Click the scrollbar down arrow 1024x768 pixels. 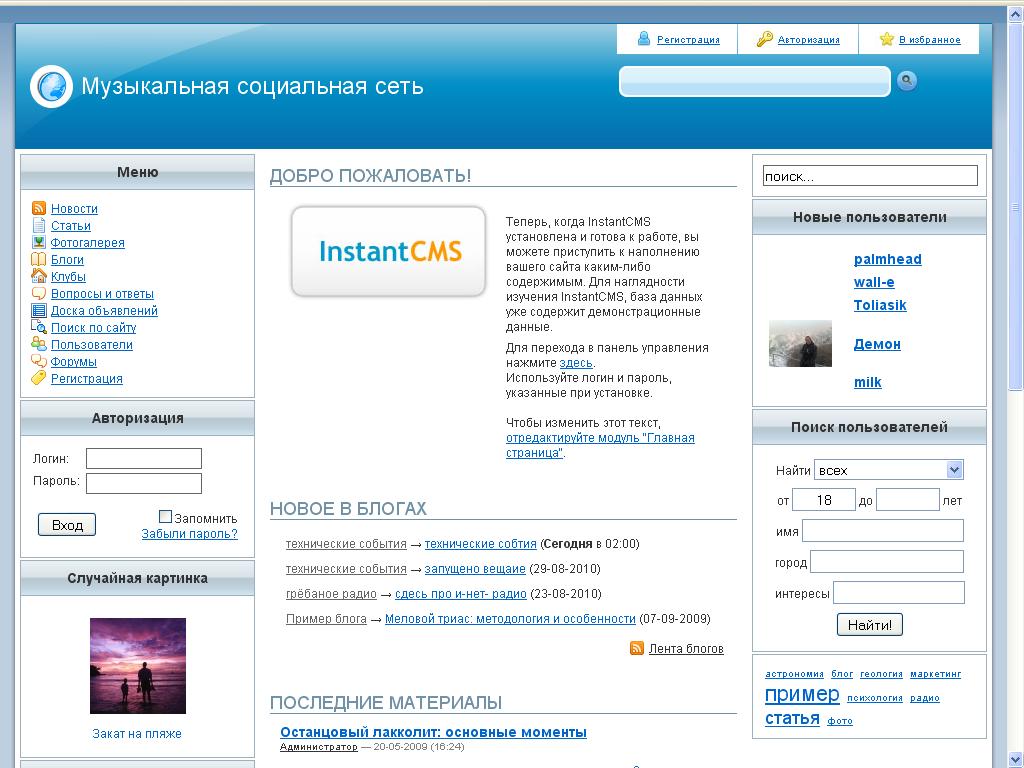point(1016,760)
